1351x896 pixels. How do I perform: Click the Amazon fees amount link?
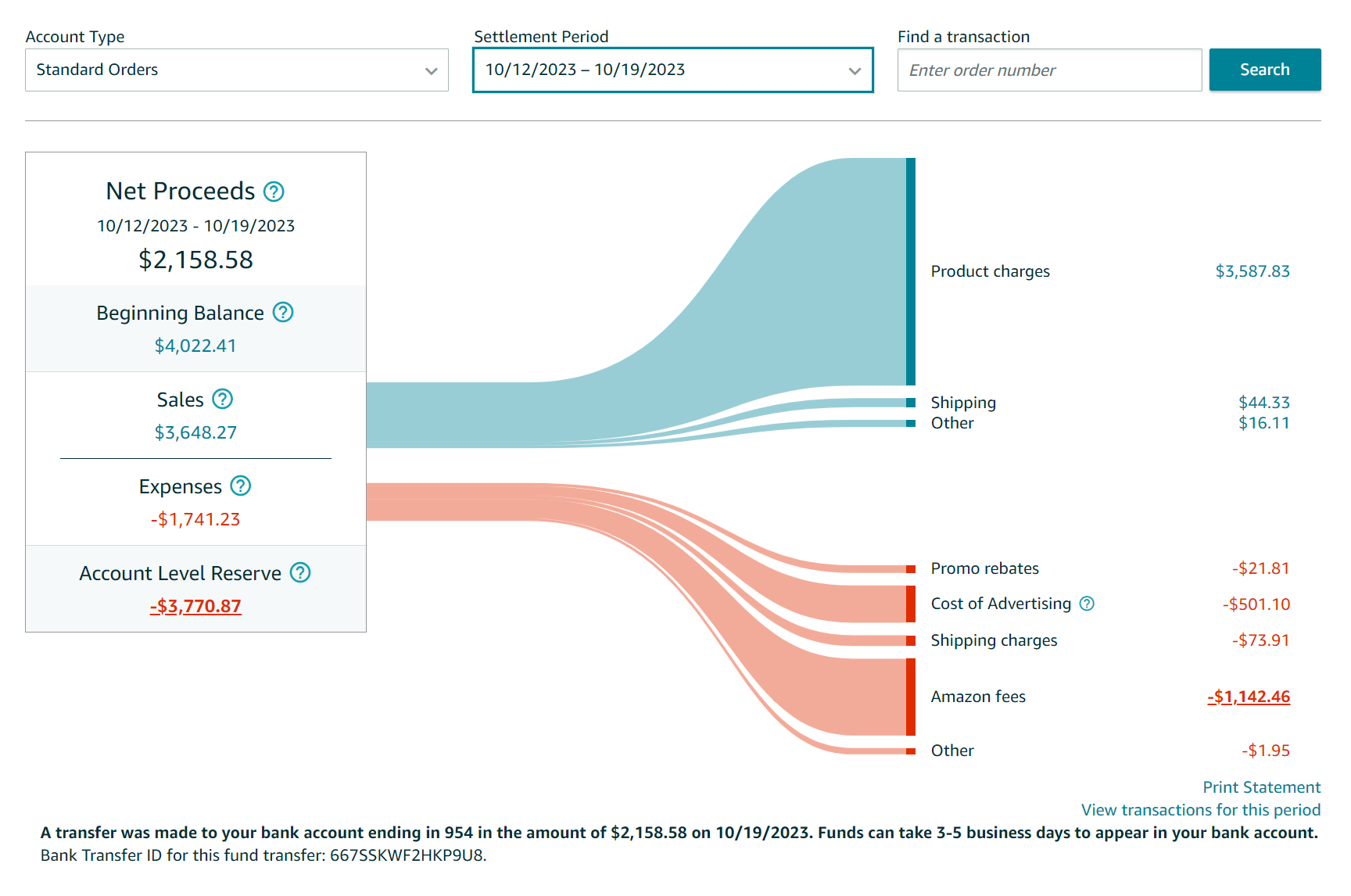[x=1249, y=697]
